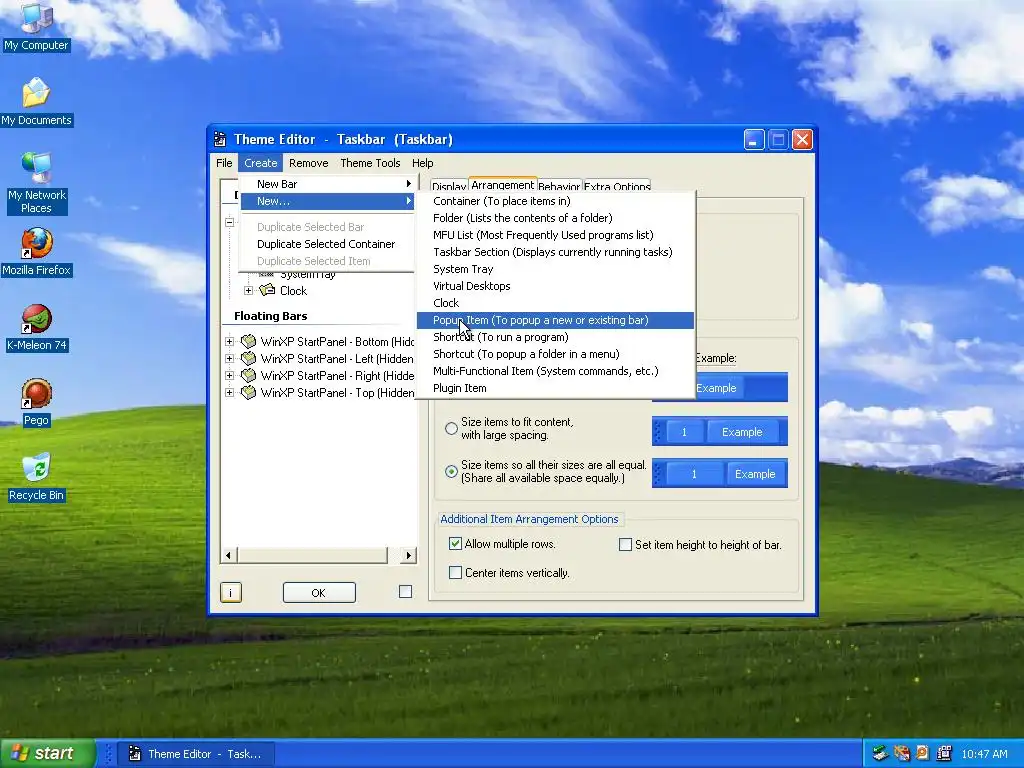Click the WinXP StartPanel - Left bar icon
1024x768 pixels.
point(248,358)
